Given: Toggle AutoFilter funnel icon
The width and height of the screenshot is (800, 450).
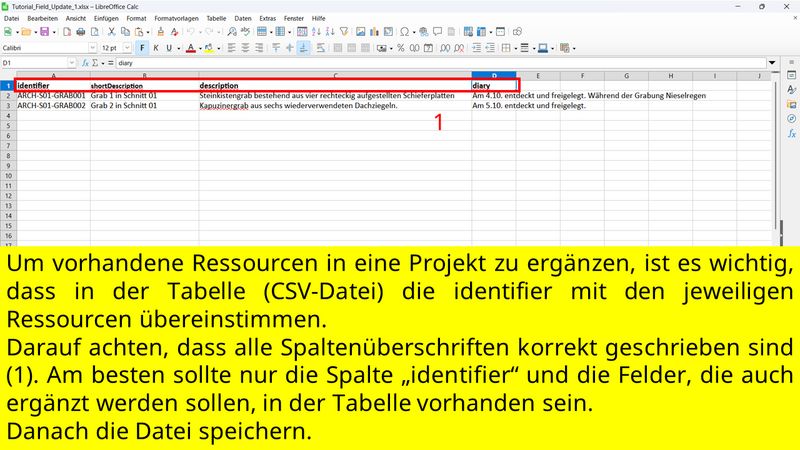Looking at the screenshot, I should coord(344,32).
